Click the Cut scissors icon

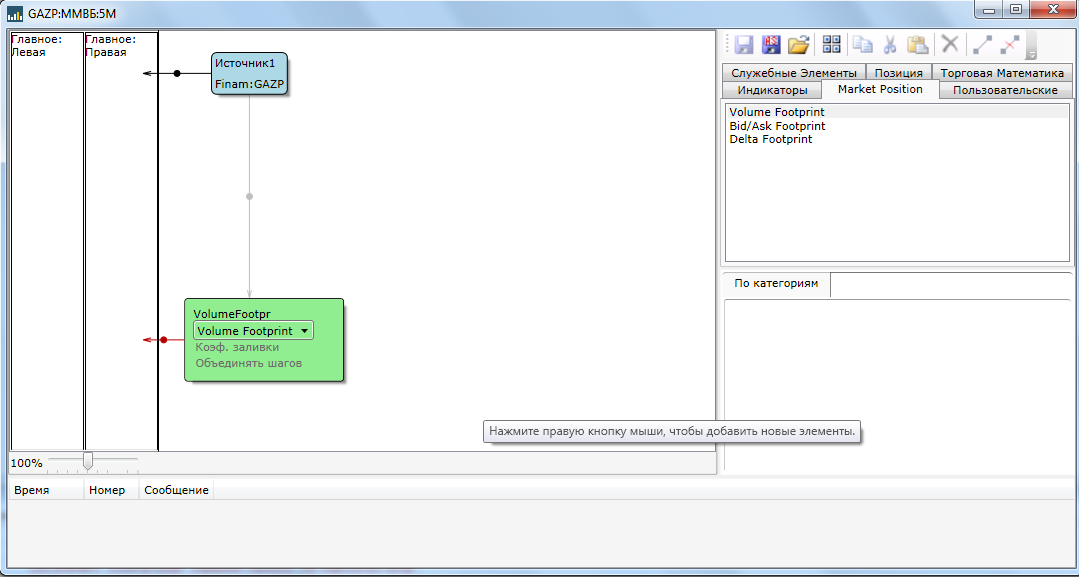890,45
